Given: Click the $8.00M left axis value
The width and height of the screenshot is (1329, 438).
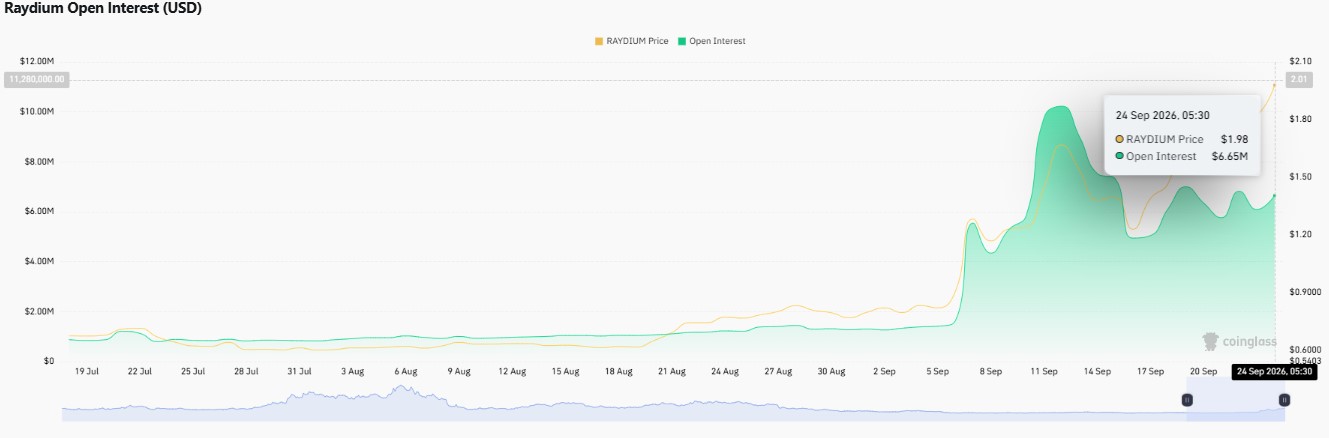Looking at the screenshot, I should click(x=38, y=161).
